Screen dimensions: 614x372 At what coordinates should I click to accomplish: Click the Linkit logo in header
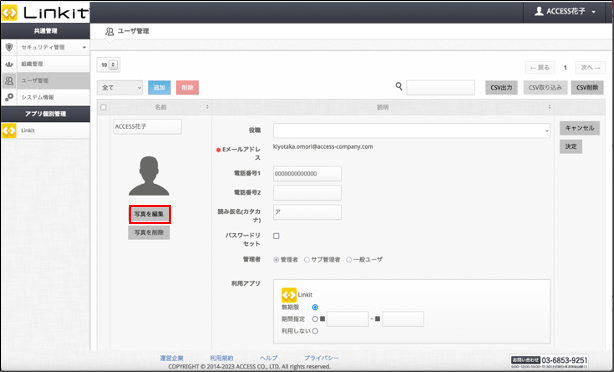point(45,13)
